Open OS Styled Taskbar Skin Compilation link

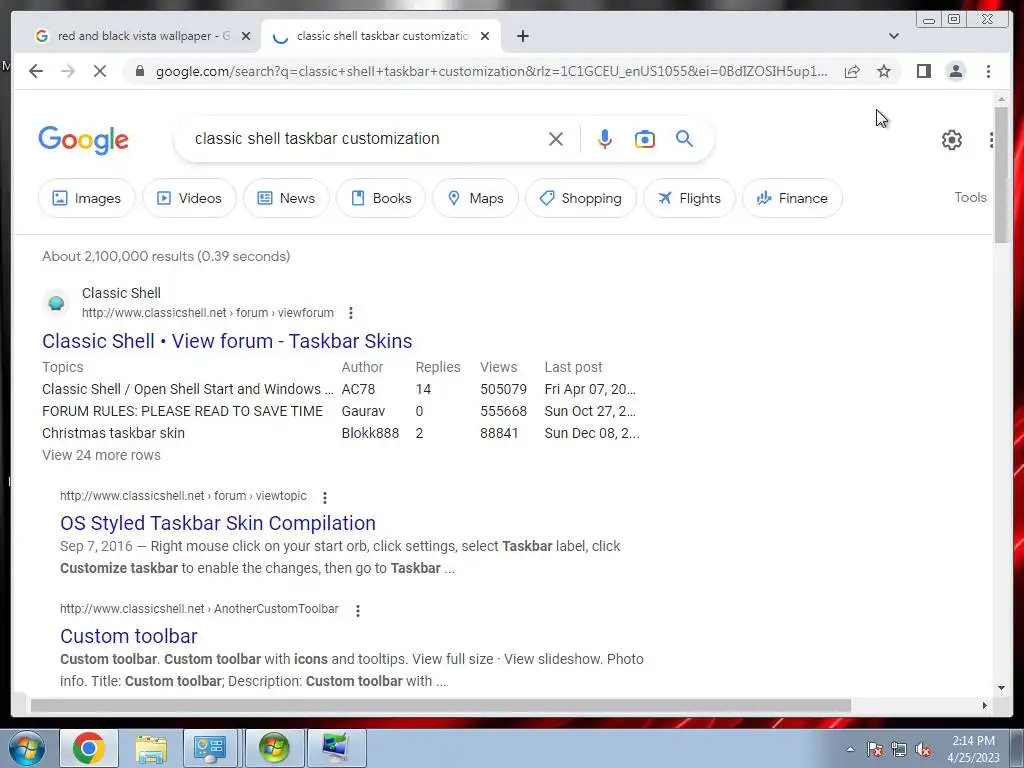217,523
